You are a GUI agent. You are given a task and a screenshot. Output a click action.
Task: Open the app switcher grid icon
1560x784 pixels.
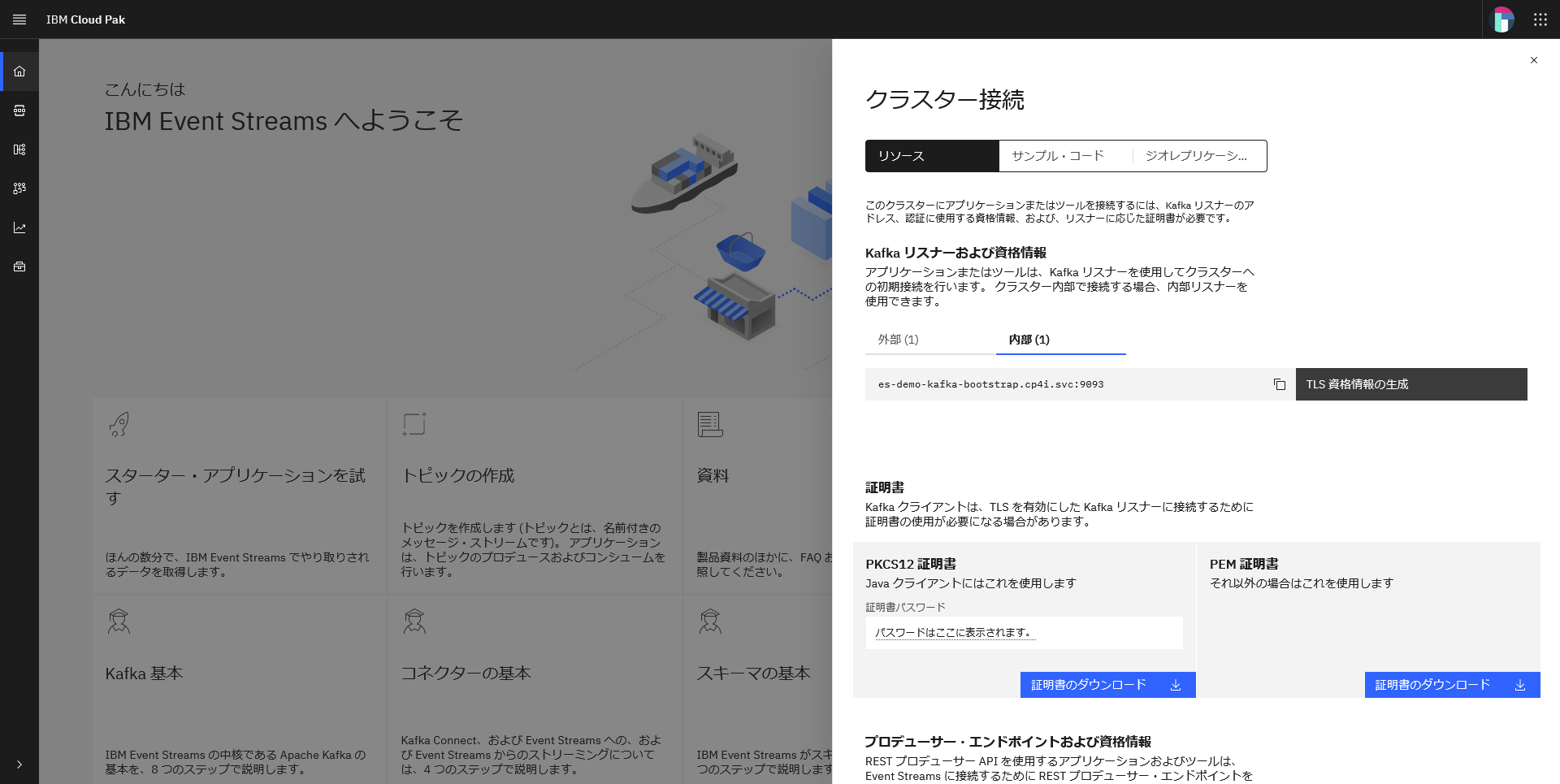(x=1540, y=19)
